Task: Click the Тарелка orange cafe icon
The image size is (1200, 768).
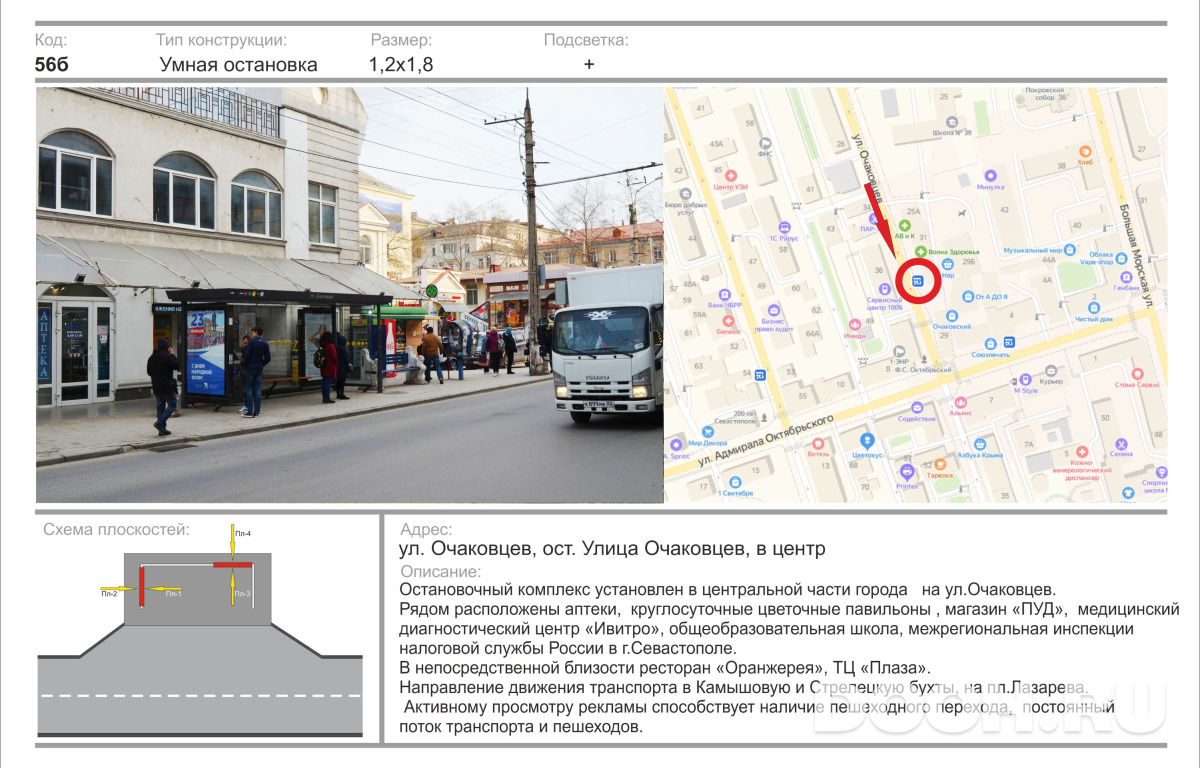Action: click(x=939, y=464)
